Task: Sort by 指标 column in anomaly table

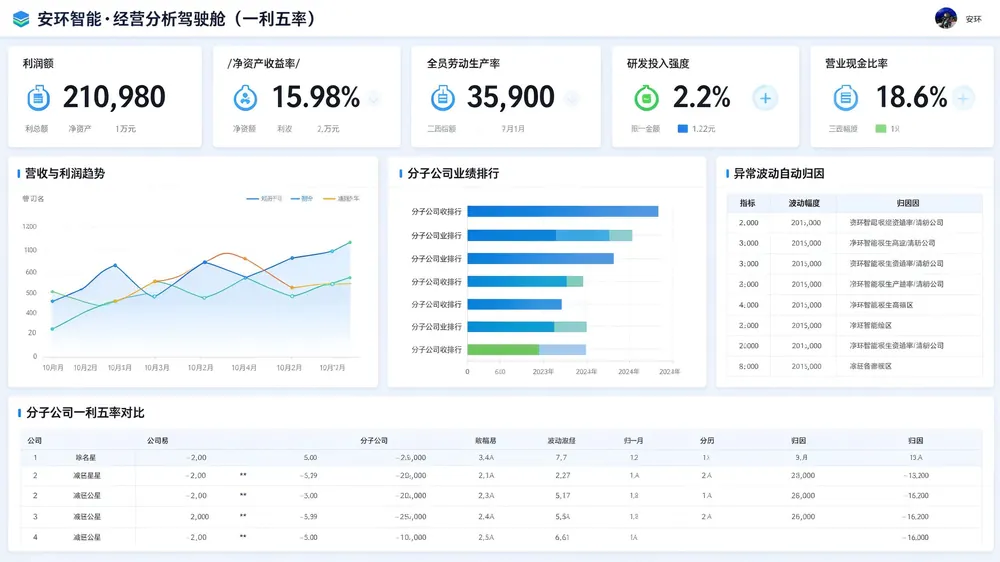Action: pos(747,203)
